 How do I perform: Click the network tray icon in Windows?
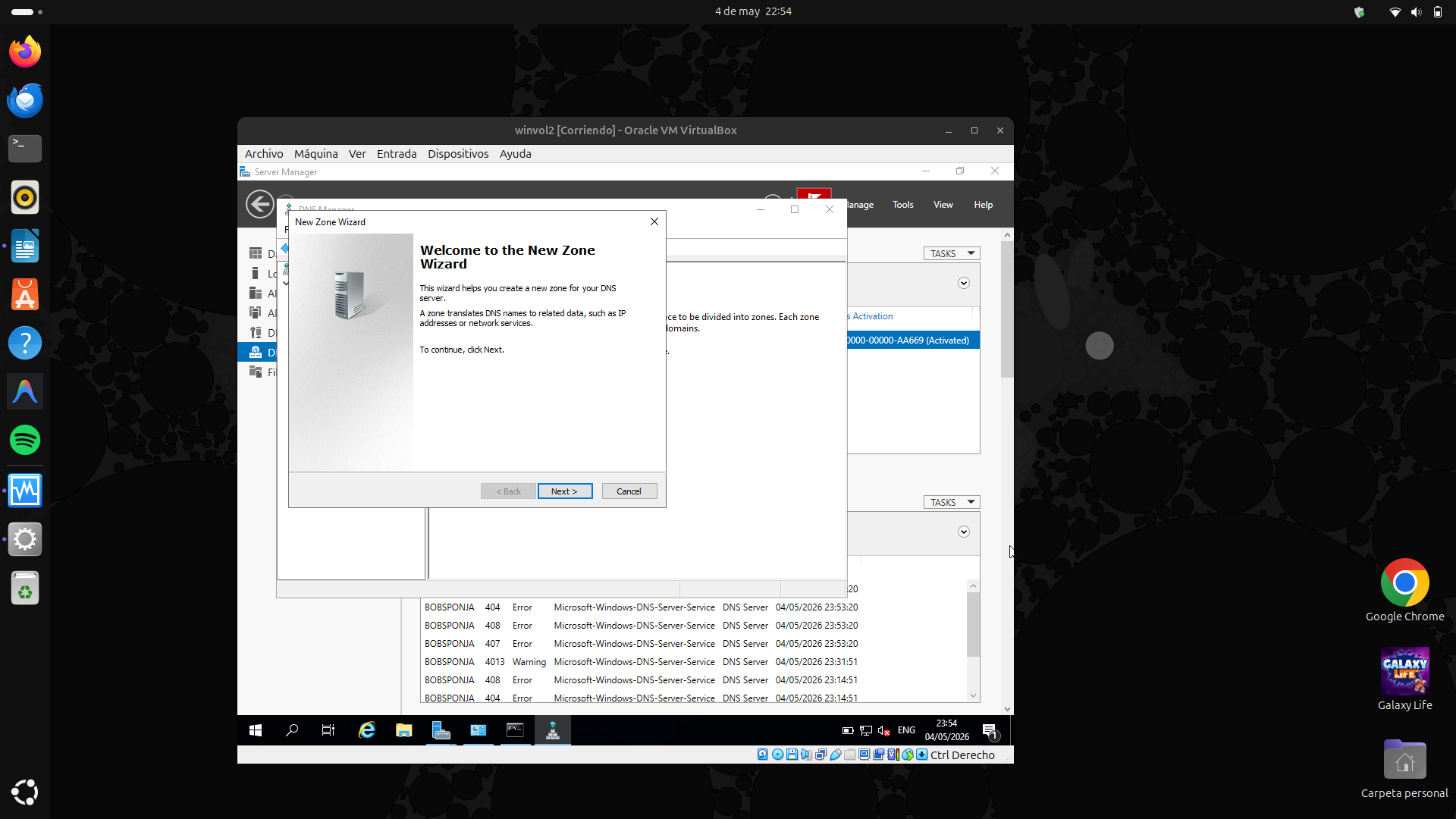click(866, 730)
